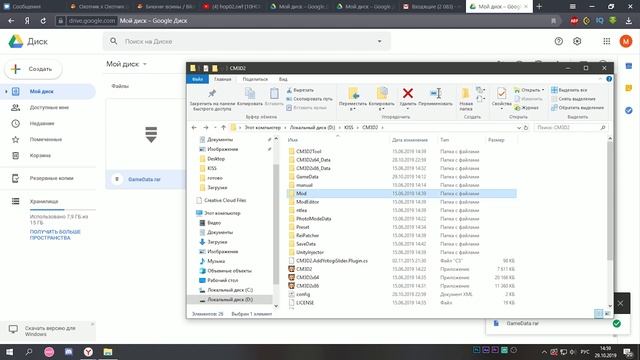Open the Поделиться ribbon tab
The height and width of the screenshot is (360, 640).
click(255, 79)
